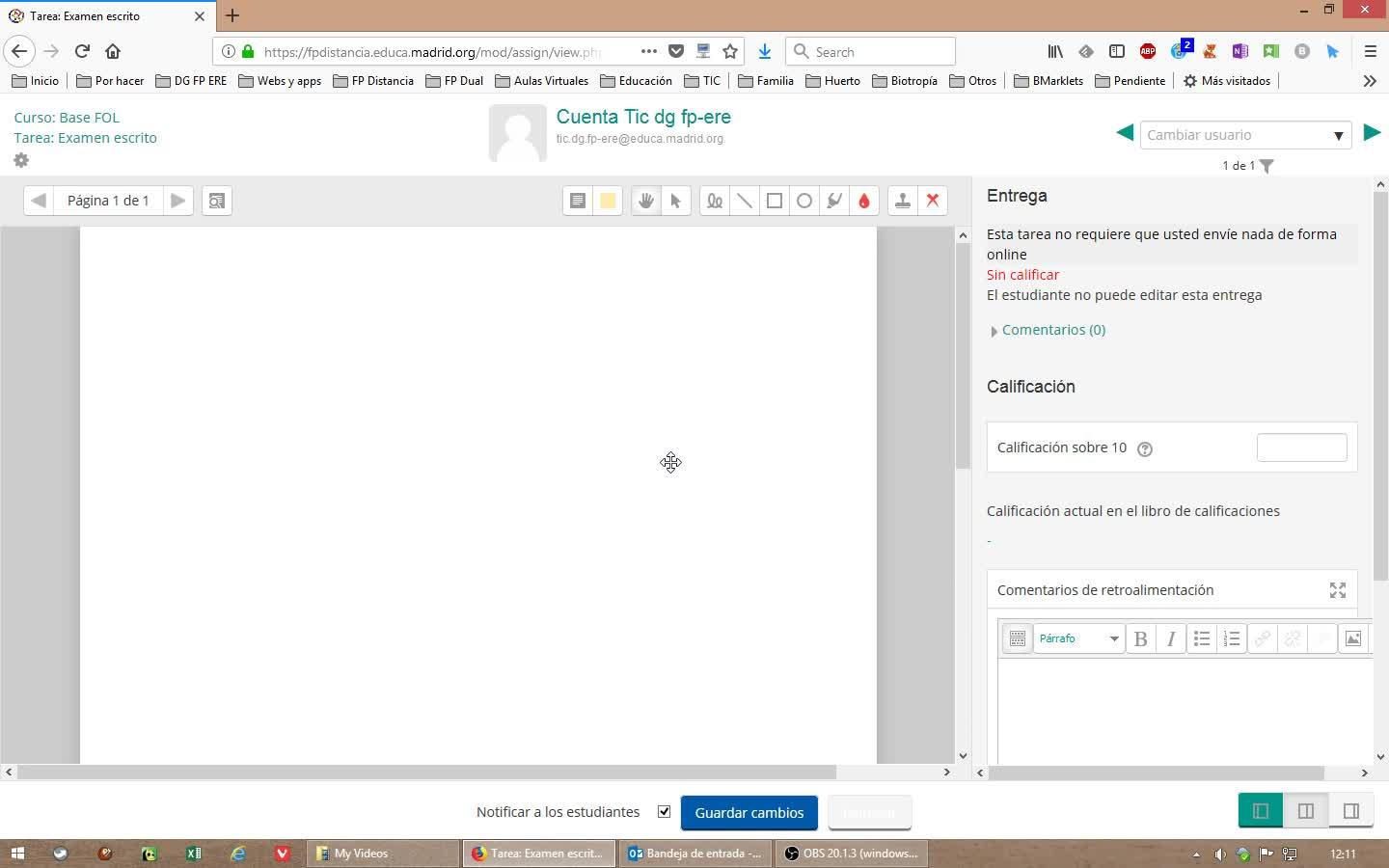1389x868 pixels.
Task: Switch to the Tarea: Examen escrito tab
Action: coord(85,16)
